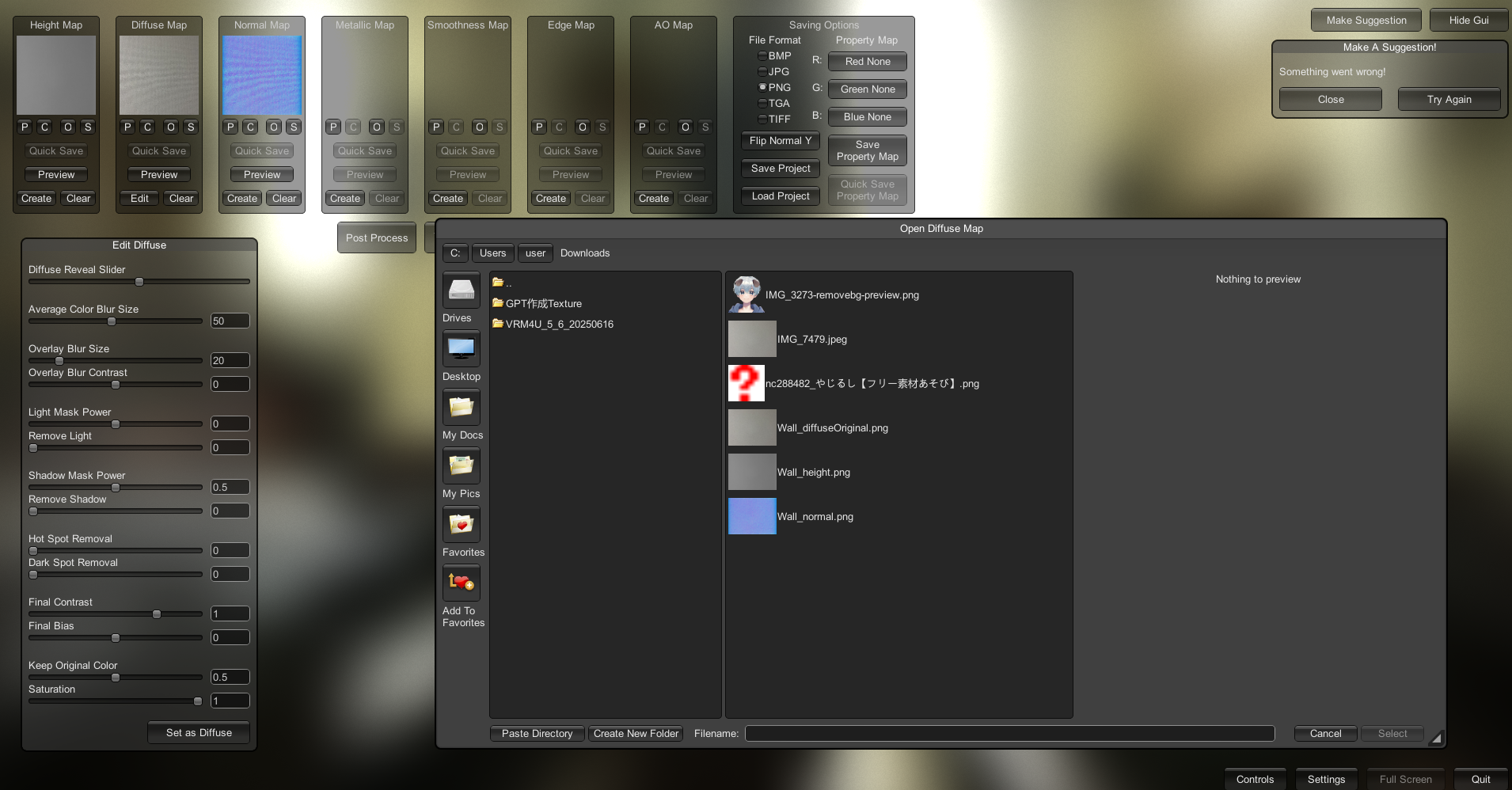Viewport: 1512px width, 790px height.
Task: Open My Pics in the file browser
Action: click(461, 466)
